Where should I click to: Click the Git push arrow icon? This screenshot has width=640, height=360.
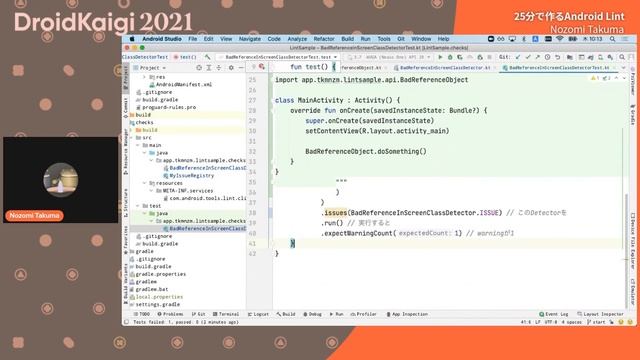(x=538, y=57)
